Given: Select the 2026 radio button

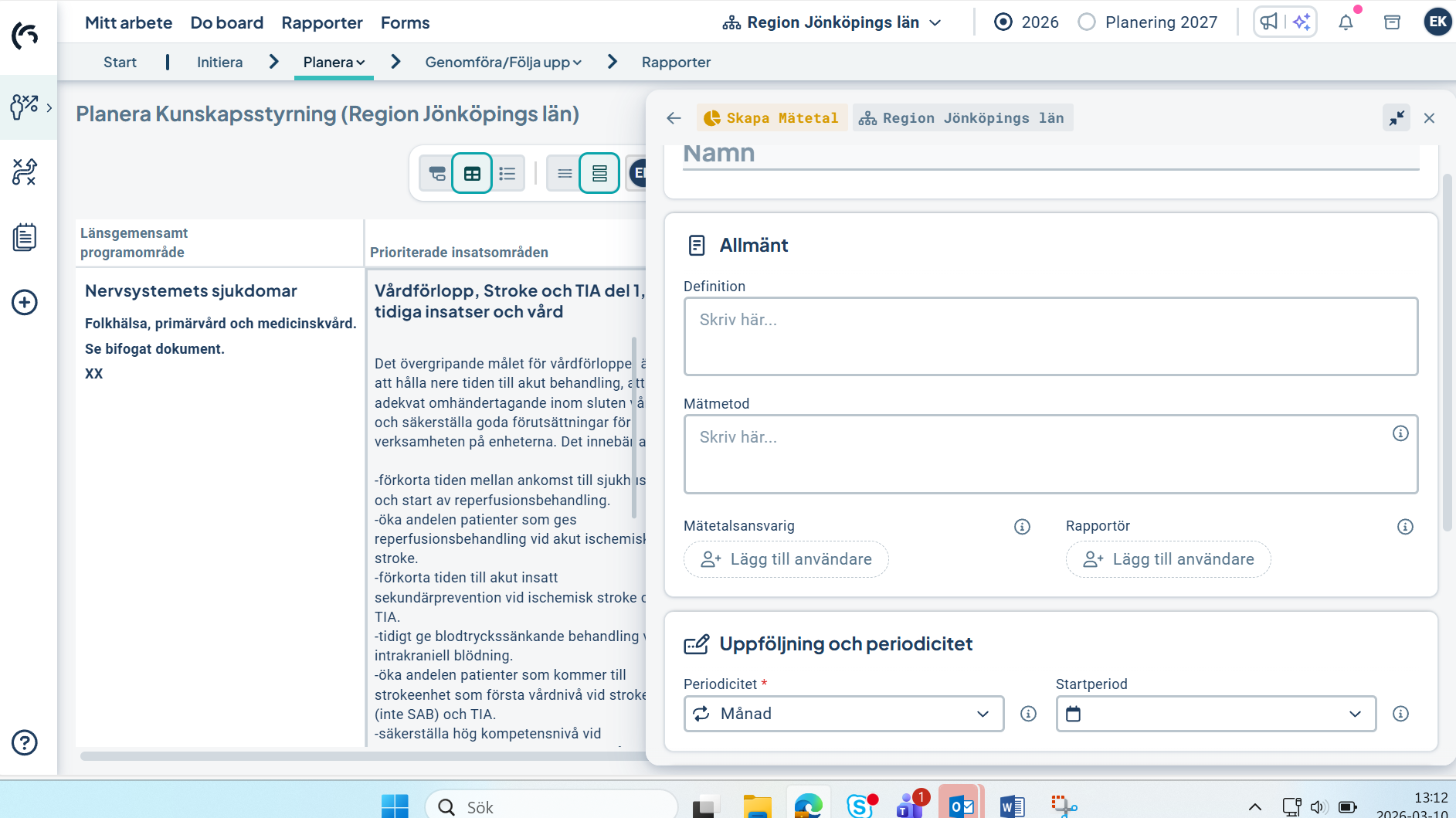Looking at the screenshot, I should pos(1003,22).
